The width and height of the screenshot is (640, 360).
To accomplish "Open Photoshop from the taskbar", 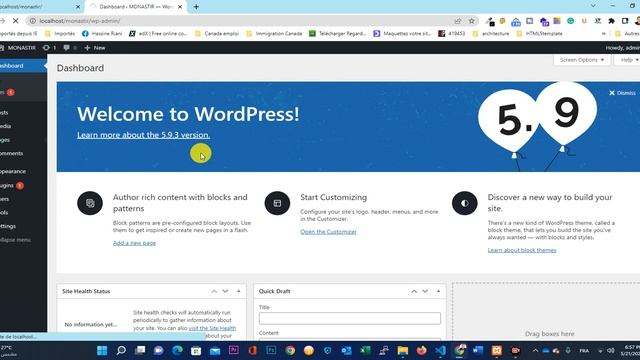I will click(x=271, y=350).
